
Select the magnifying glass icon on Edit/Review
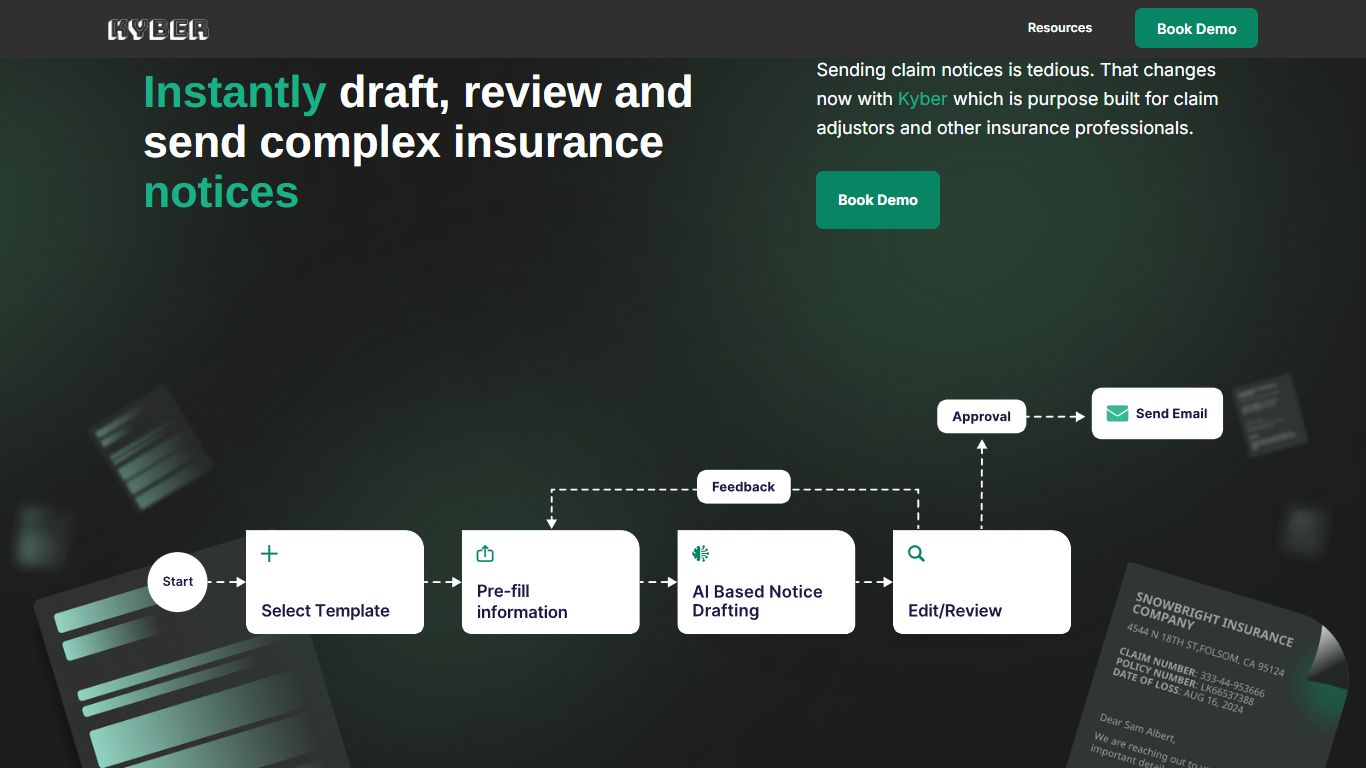[x=916, y=553]
